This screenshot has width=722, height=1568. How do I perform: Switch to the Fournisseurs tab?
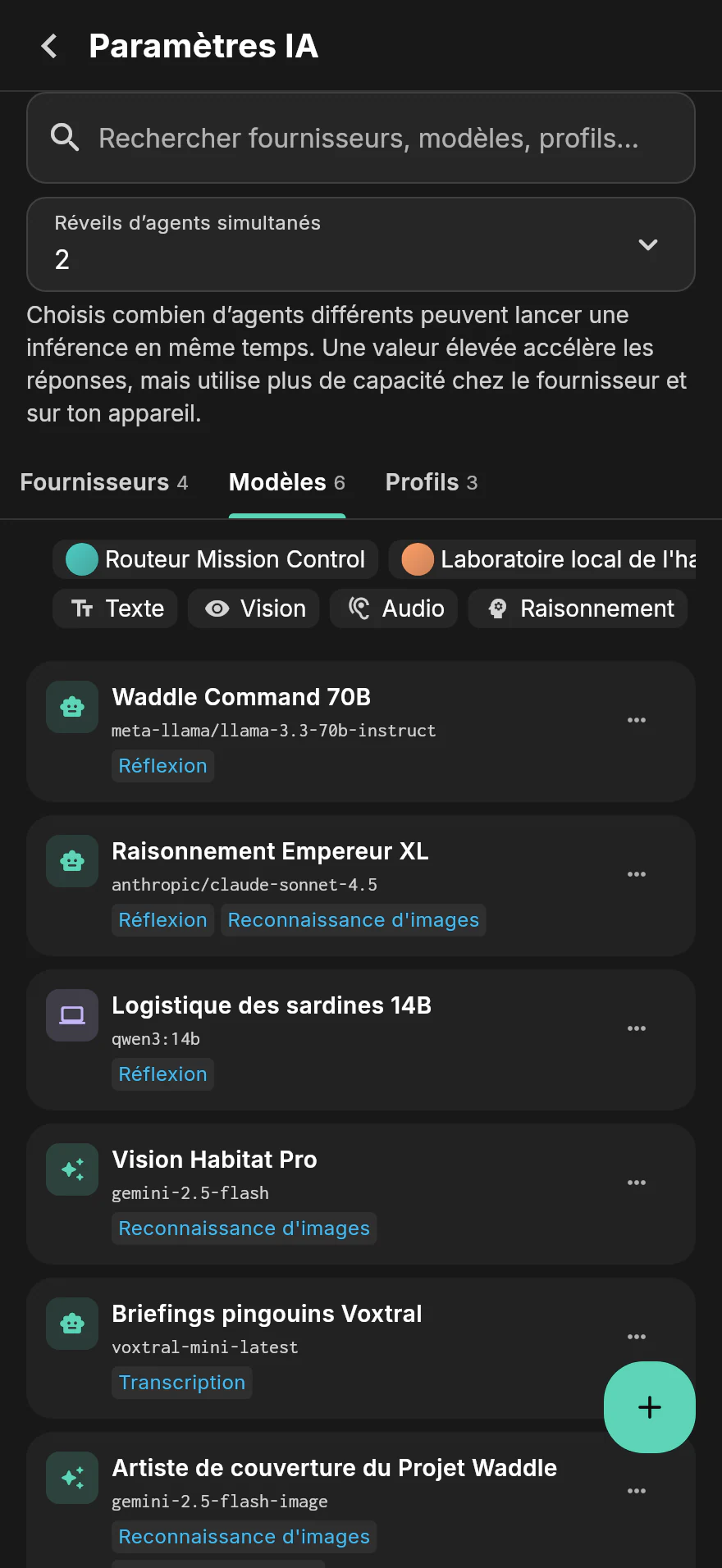pyautogui.click(x=104, y=482)
